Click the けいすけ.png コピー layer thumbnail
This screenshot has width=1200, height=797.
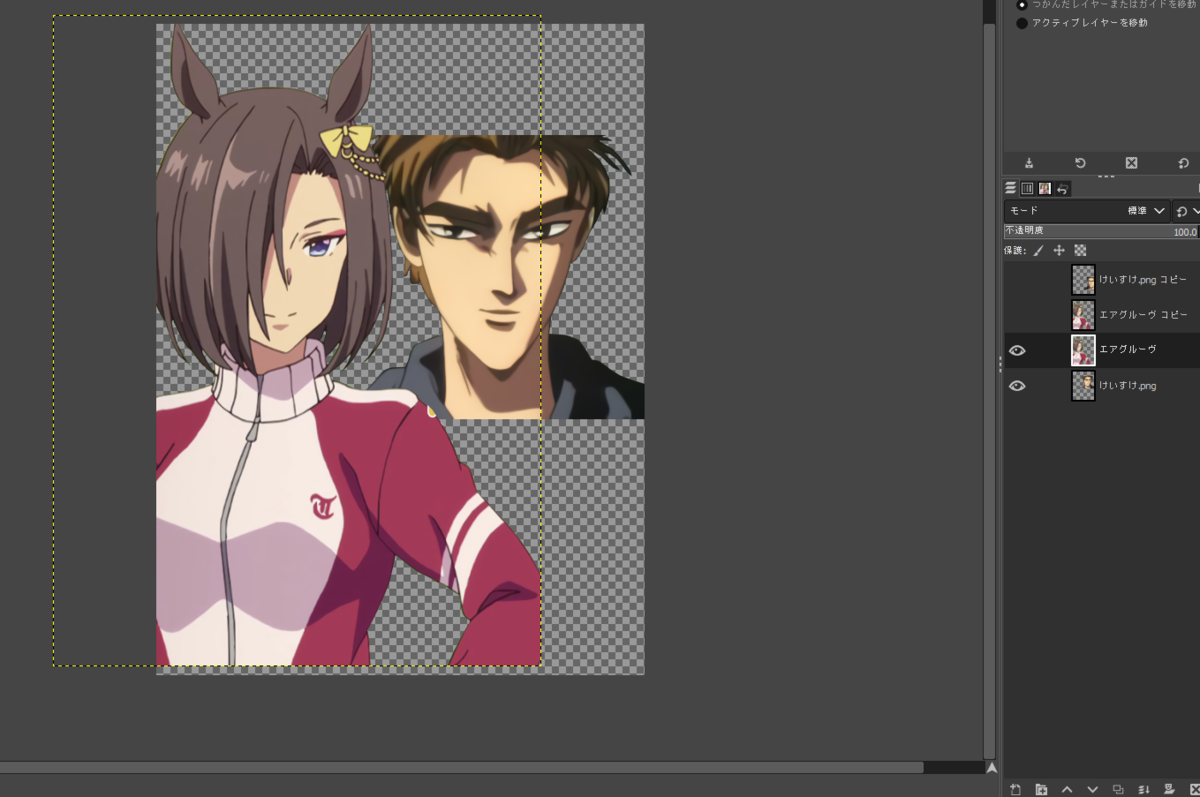point(1083,280)
